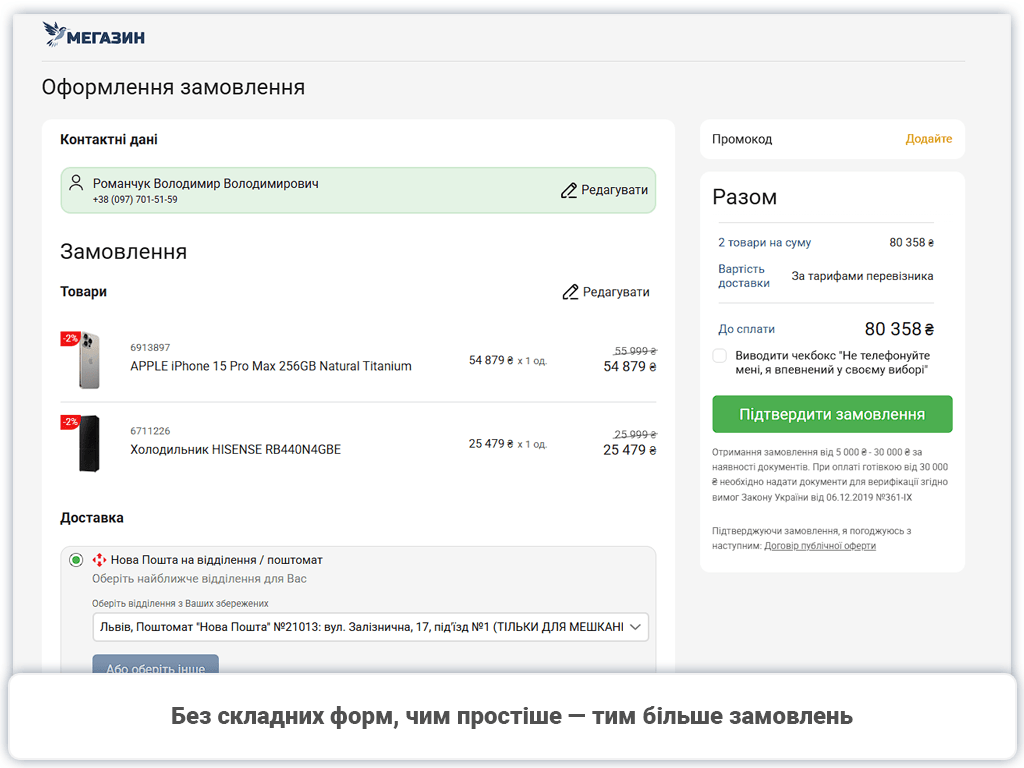The height and width of the screenshot is (768, 1024).
Task: Click the Доставка section heading
Action: (91, 518)
